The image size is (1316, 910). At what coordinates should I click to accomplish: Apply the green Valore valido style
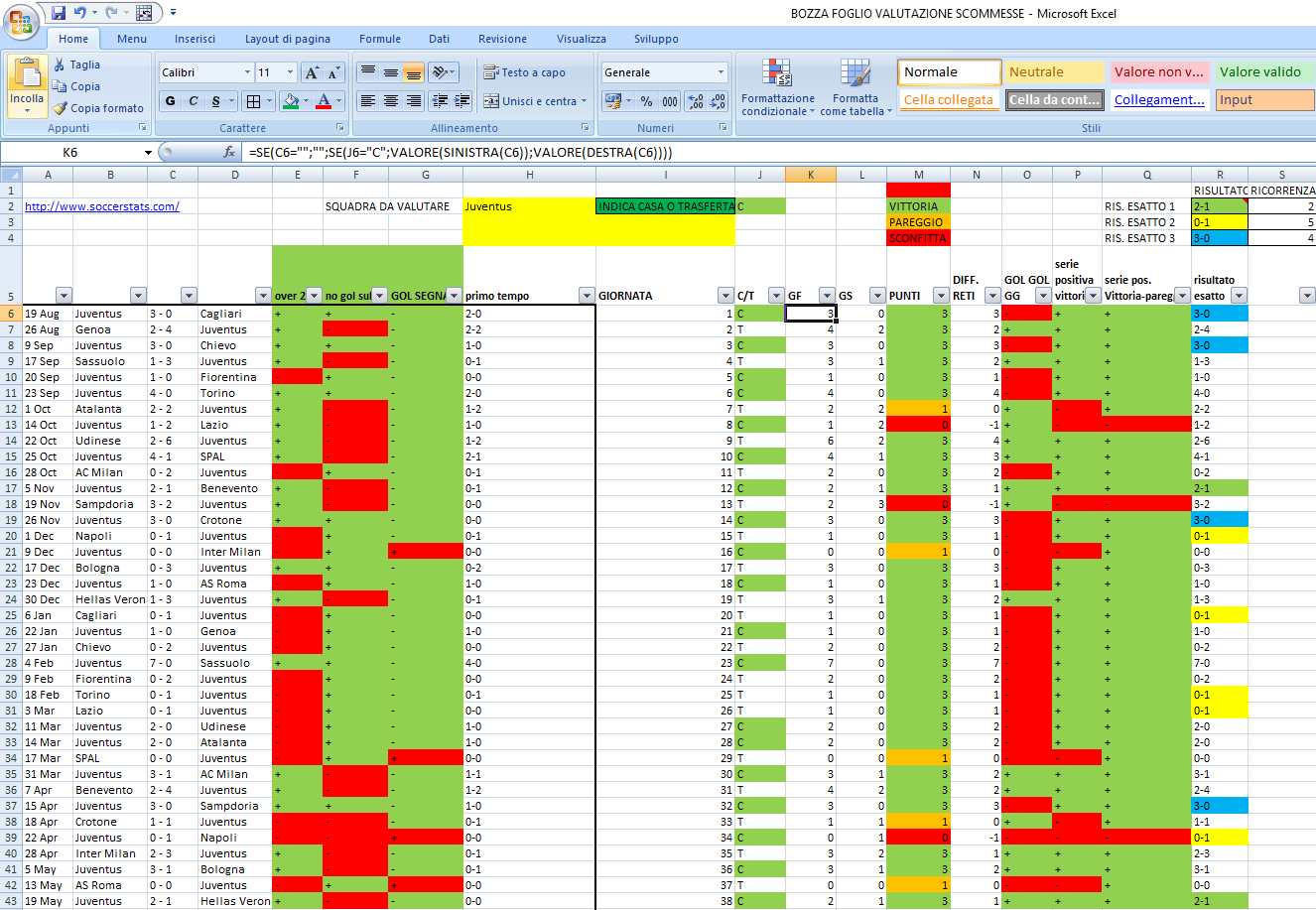(x=1264, y=72)
